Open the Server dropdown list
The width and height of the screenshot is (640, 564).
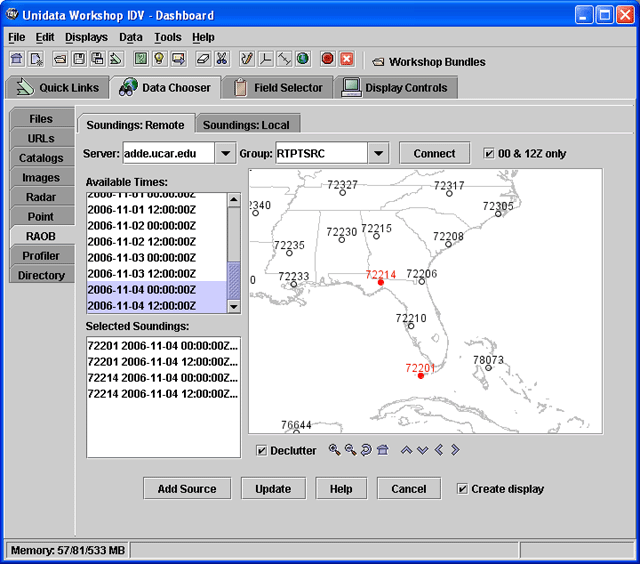[x=225, y=153]
